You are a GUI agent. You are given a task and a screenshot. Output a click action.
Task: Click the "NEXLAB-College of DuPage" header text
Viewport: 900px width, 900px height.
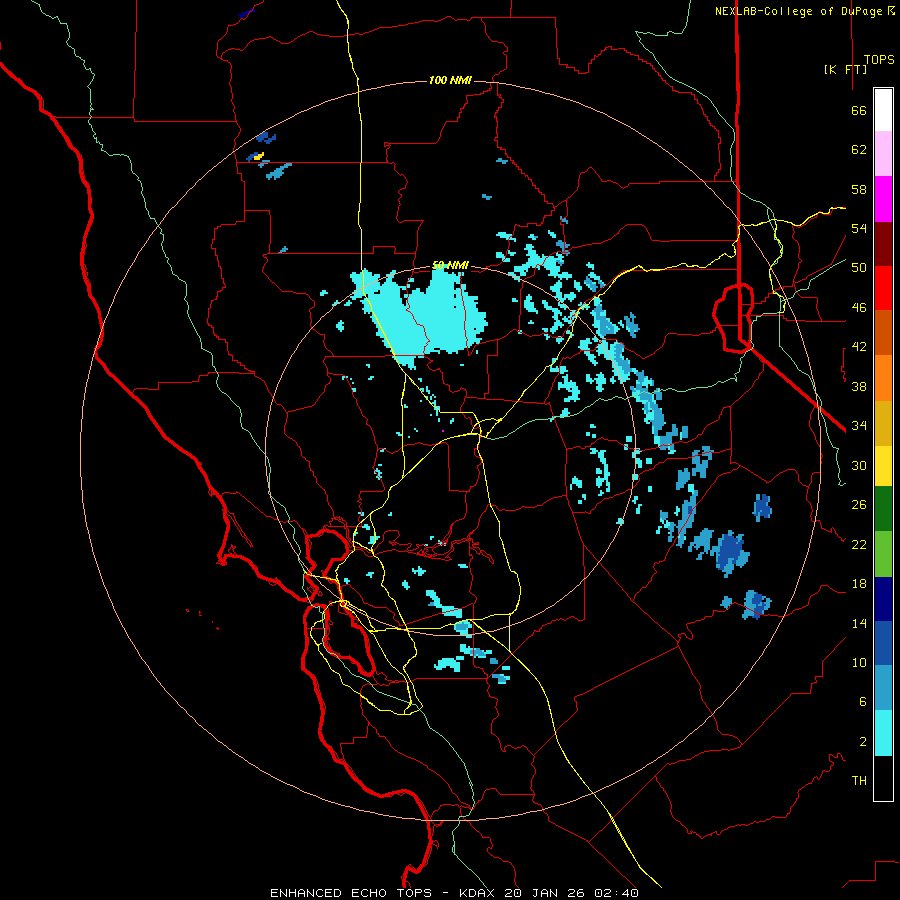pyautogui.click(x=798, y=11)
